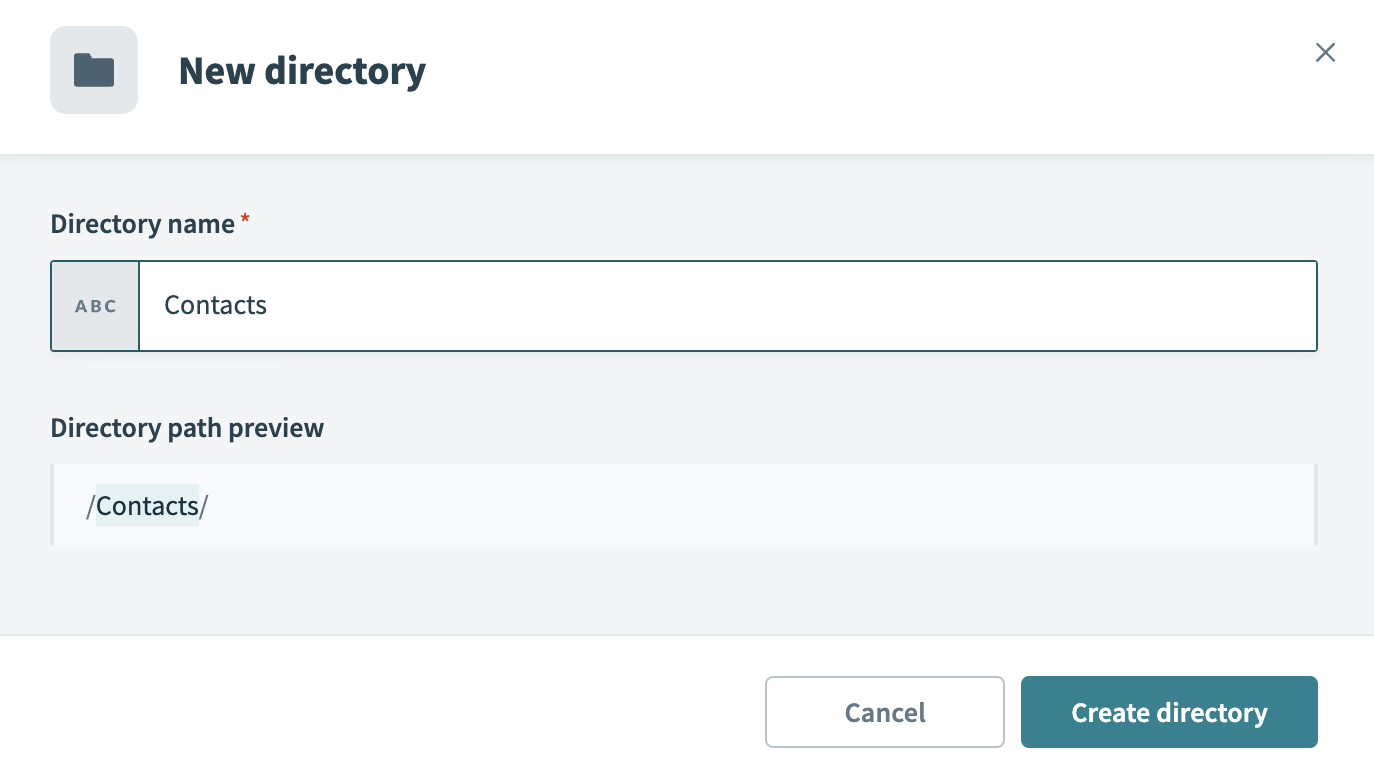
Task: Click the Directory name label
Action: pyautogui.click(x=143, y=224)
